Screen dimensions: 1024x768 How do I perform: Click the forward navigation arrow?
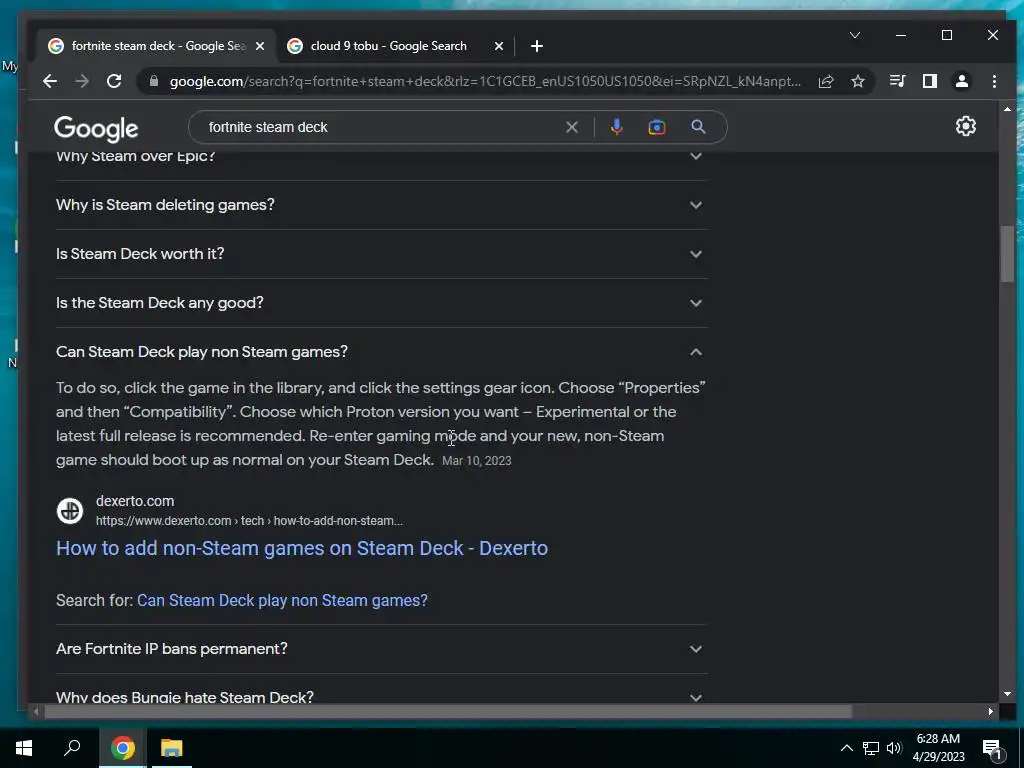click(x=82, y=81)
